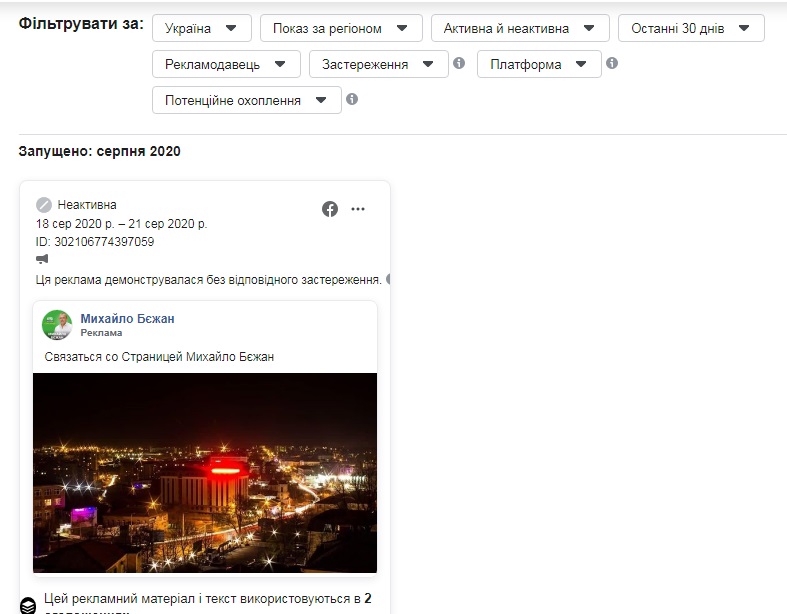Change the Останні 30 днів date range

coord(690,28)
